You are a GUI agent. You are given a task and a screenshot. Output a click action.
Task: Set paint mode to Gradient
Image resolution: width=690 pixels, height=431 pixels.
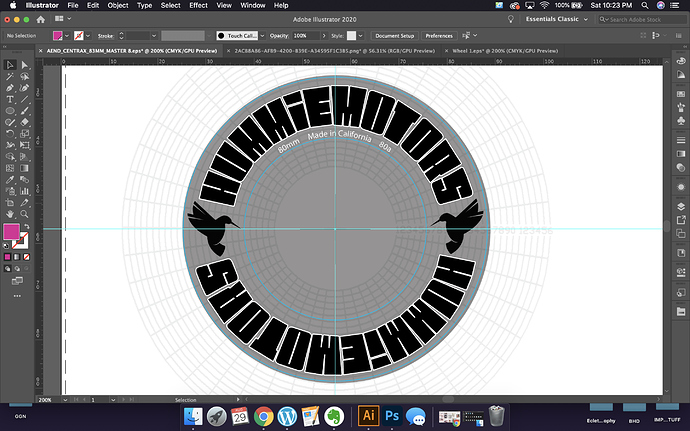click(17, 257)
